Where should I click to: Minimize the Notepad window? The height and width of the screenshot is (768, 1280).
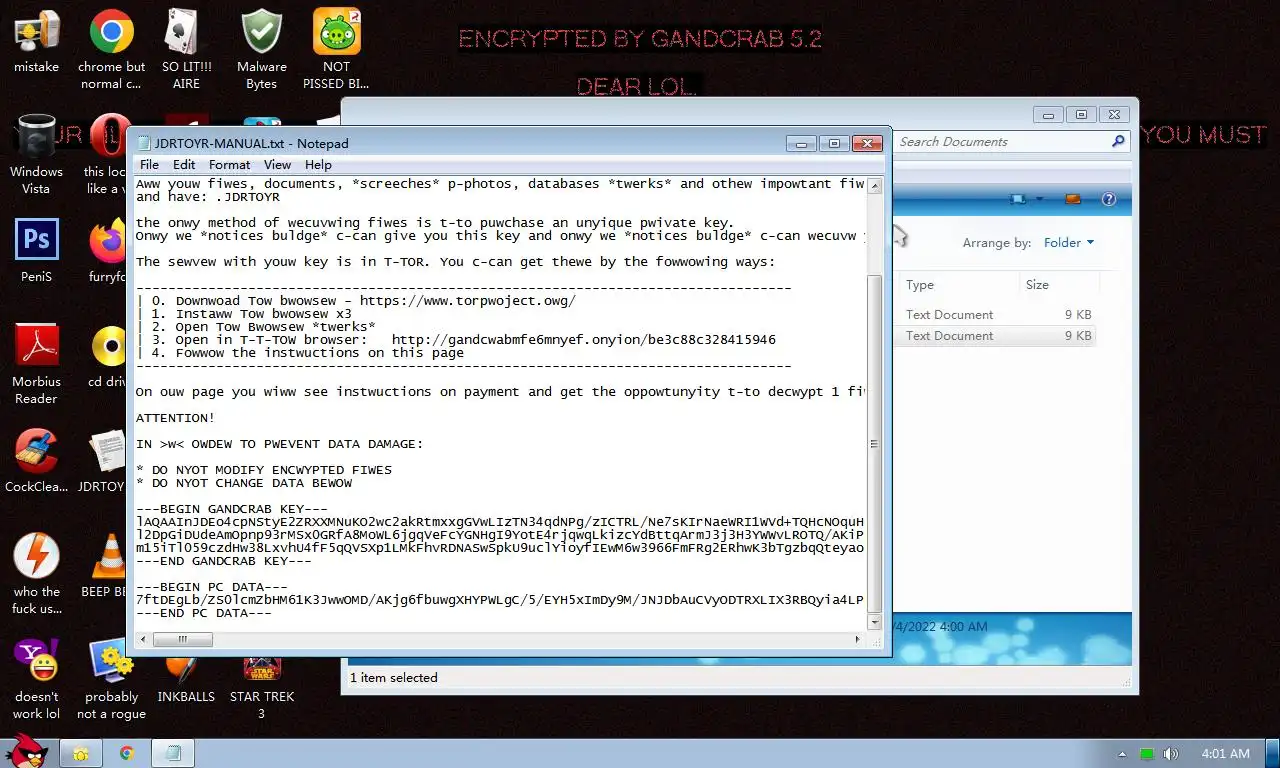[x=802, y=143]
